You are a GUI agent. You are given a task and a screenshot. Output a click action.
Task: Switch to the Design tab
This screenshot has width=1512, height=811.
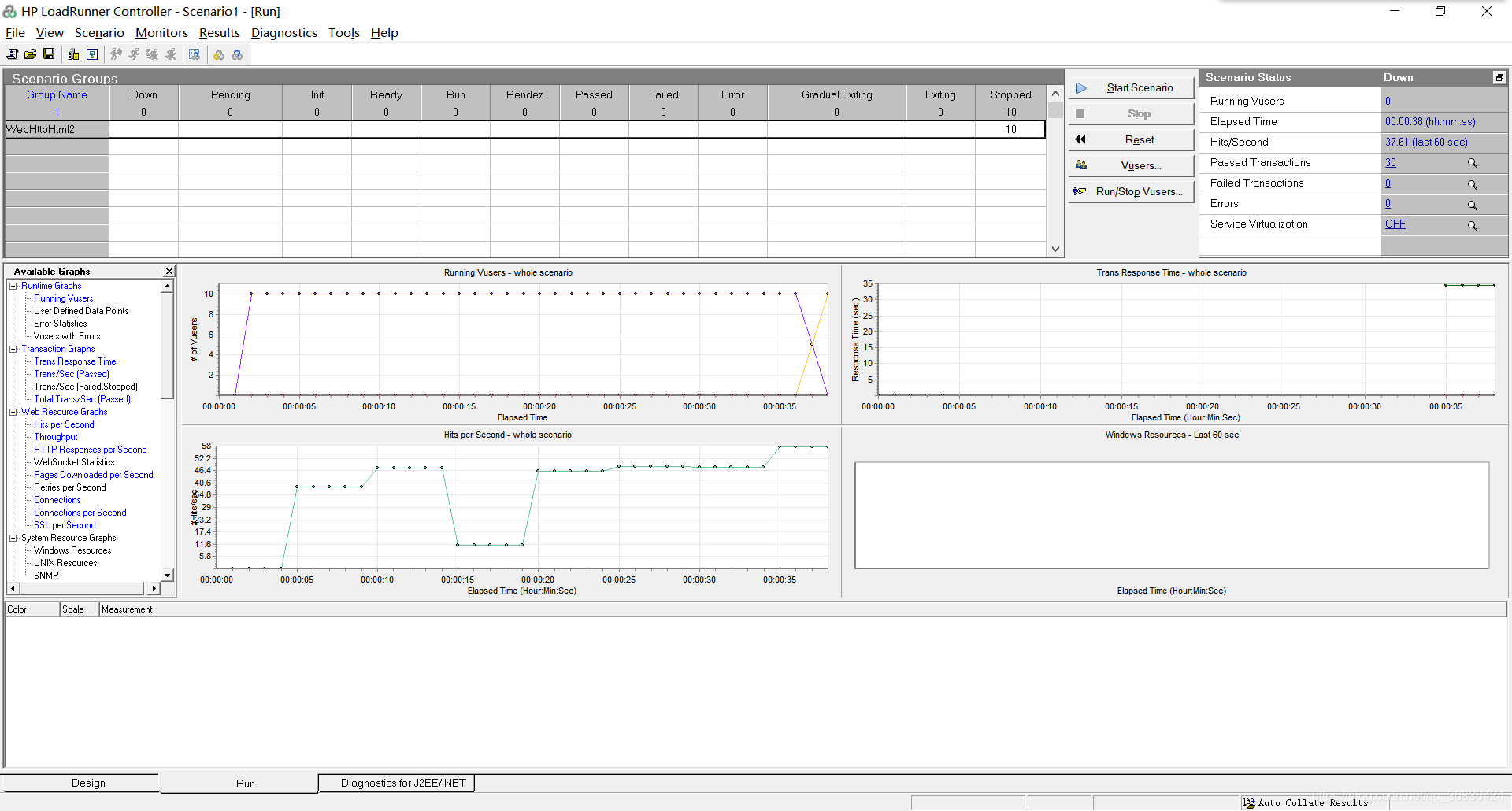pos(81,783)
